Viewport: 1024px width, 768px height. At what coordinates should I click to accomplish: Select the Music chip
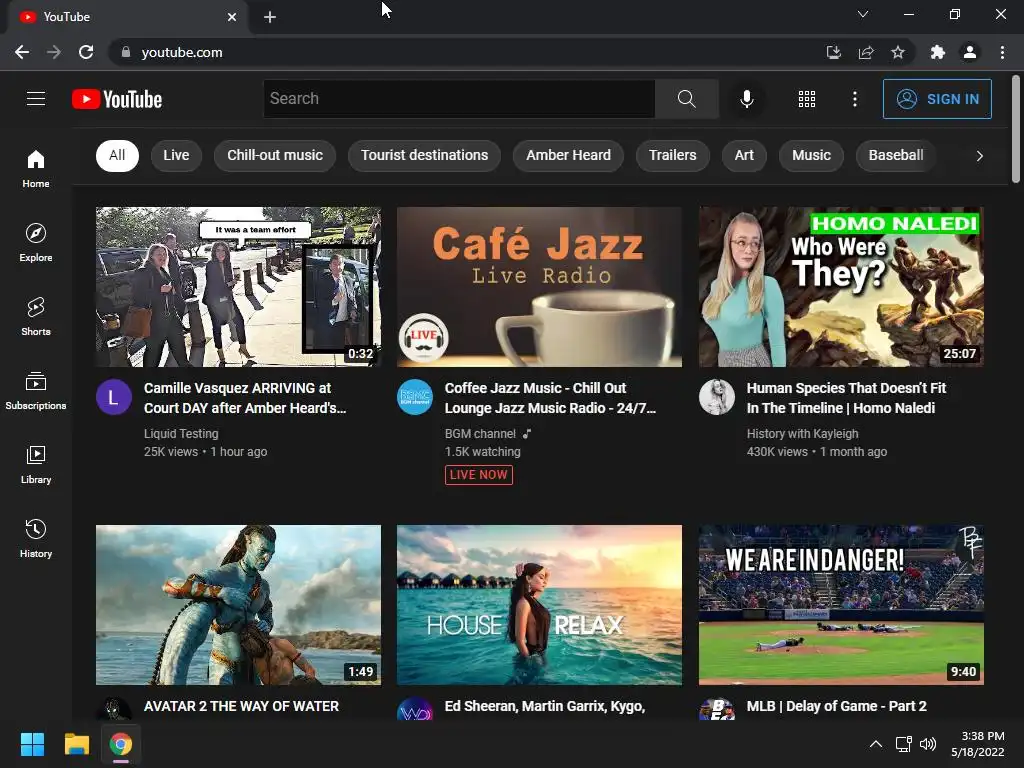coord(811,155)
